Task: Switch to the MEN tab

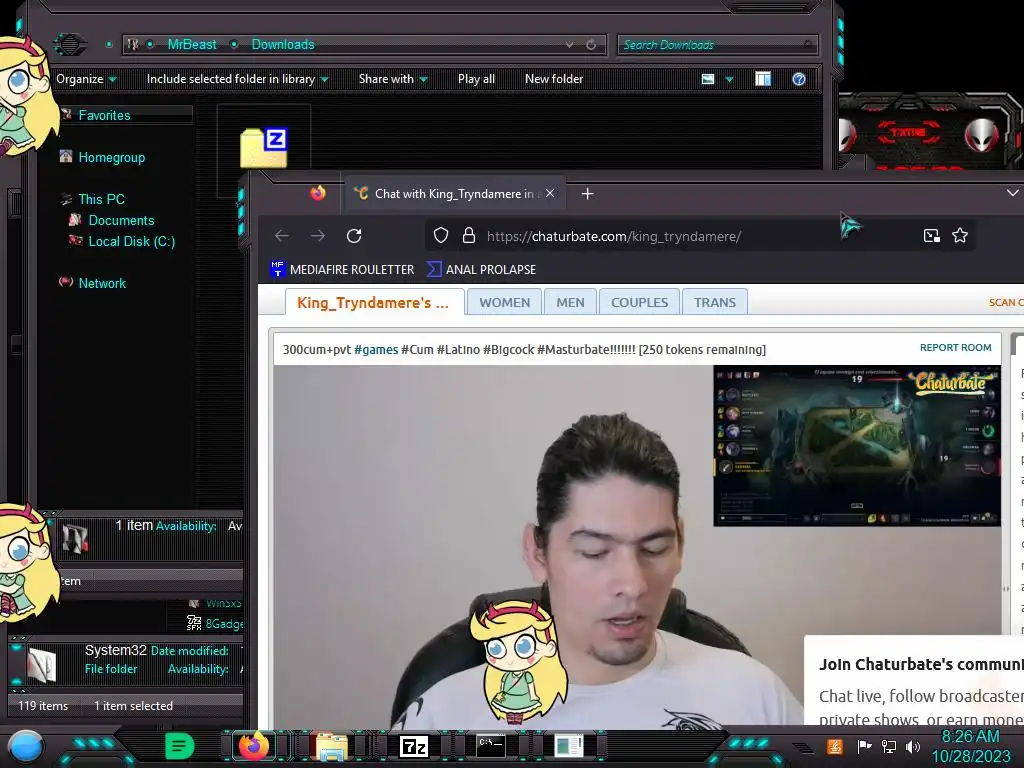Action: (x=570, y=302)
